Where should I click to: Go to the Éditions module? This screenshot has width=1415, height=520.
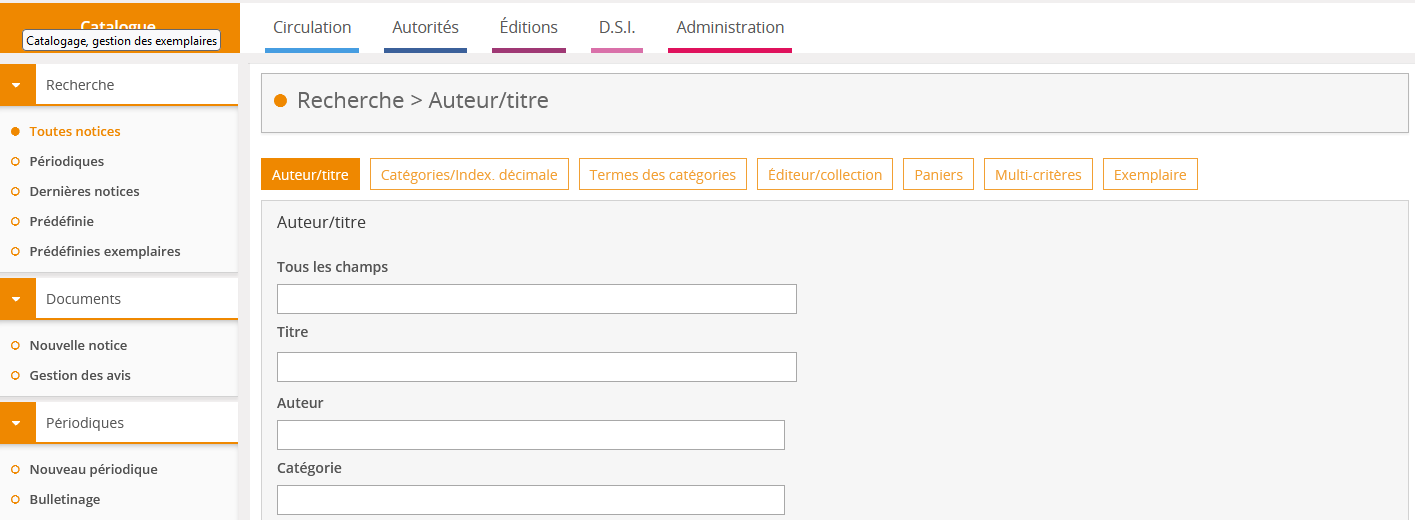(528, 28)
